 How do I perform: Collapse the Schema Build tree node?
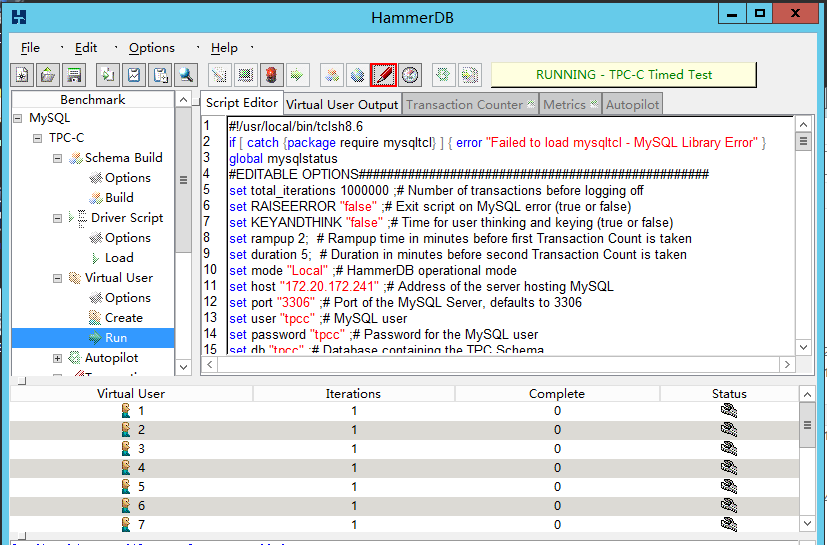[58, 158]
